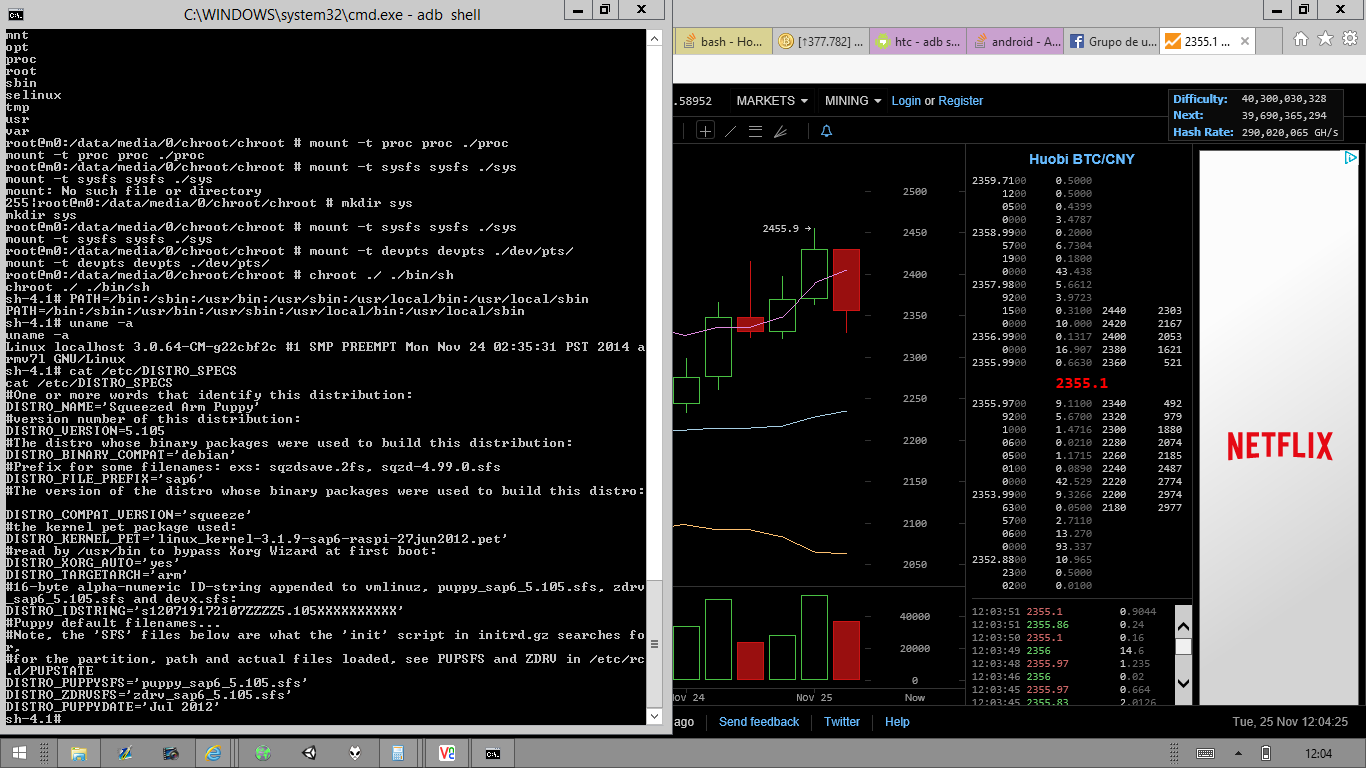
Task: Switch to the 'htc - adb s...' tab
Action: click(x=918, y=42)
